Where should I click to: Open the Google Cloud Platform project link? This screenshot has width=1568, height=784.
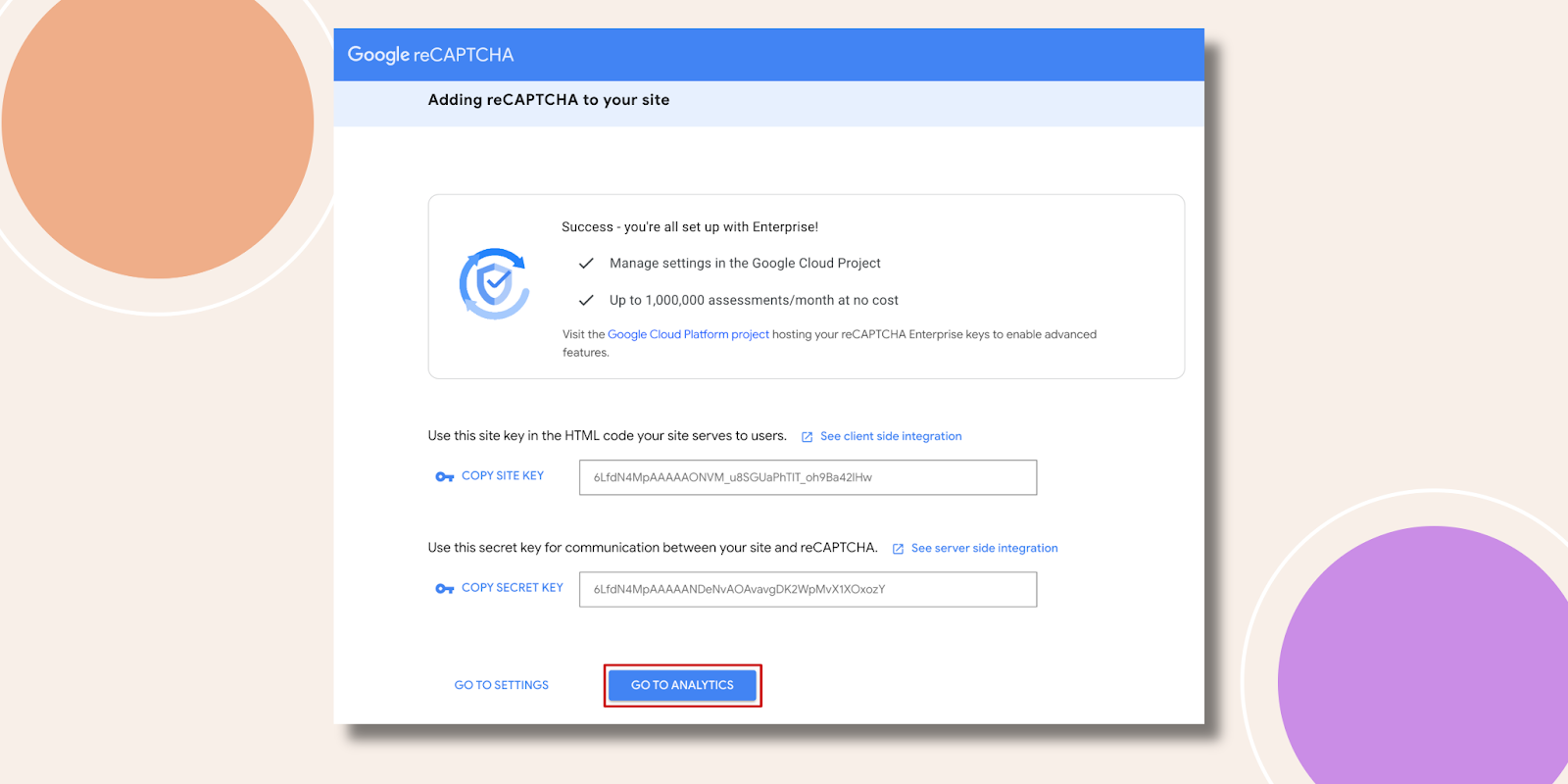(x=688, y=335)
